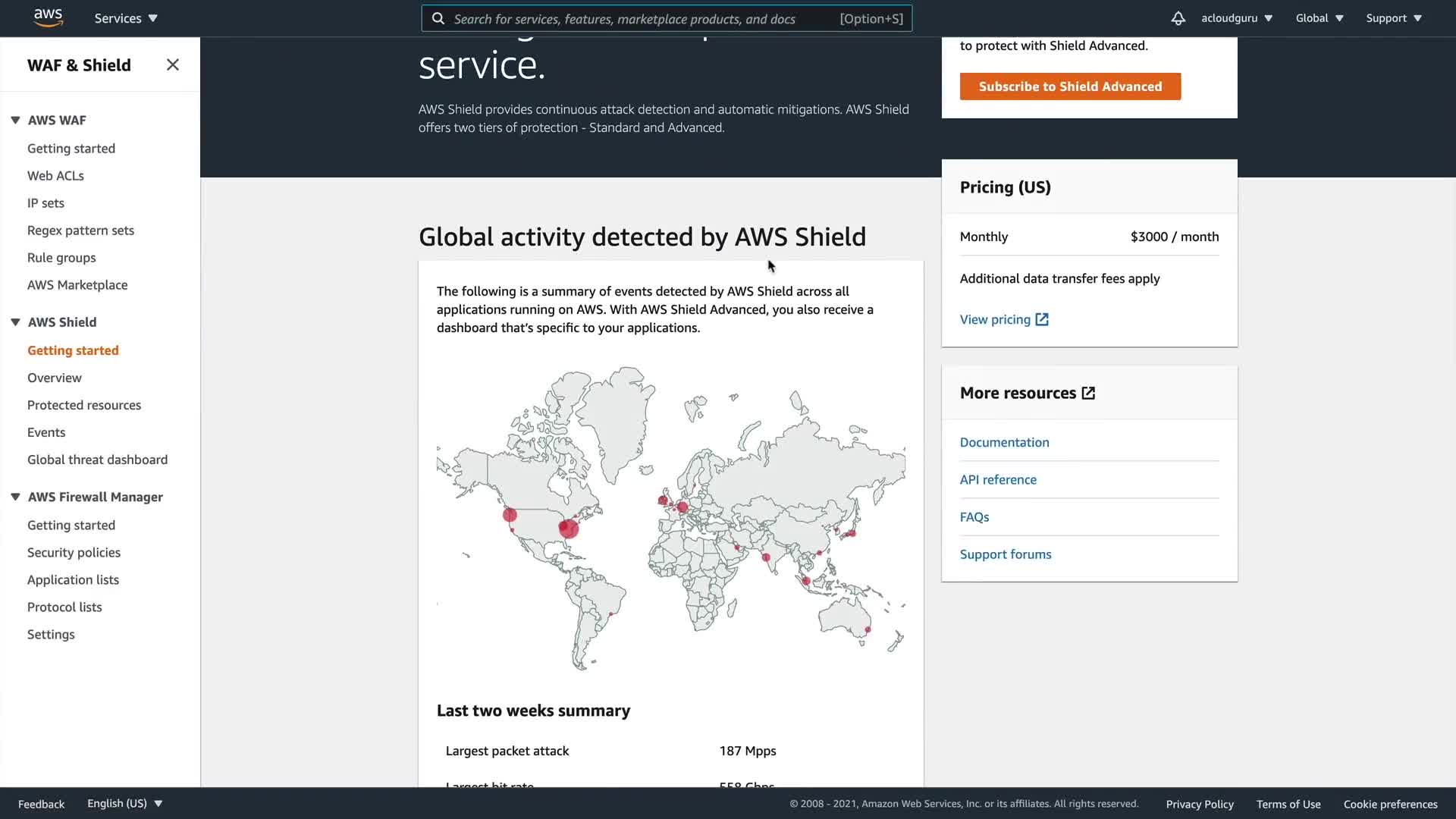Click the More resources external link icon

tap(1088, 394)
